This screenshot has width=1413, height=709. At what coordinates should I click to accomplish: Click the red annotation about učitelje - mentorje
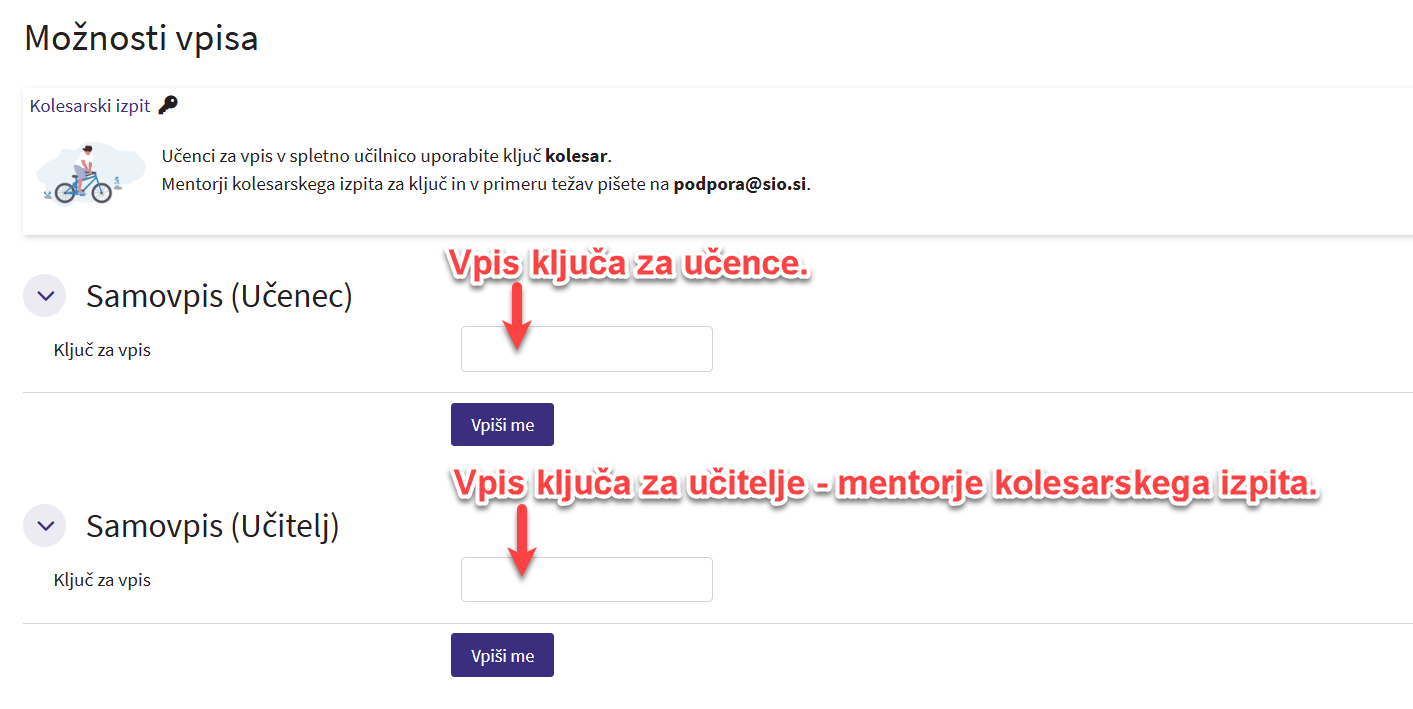tap(885, 484)
